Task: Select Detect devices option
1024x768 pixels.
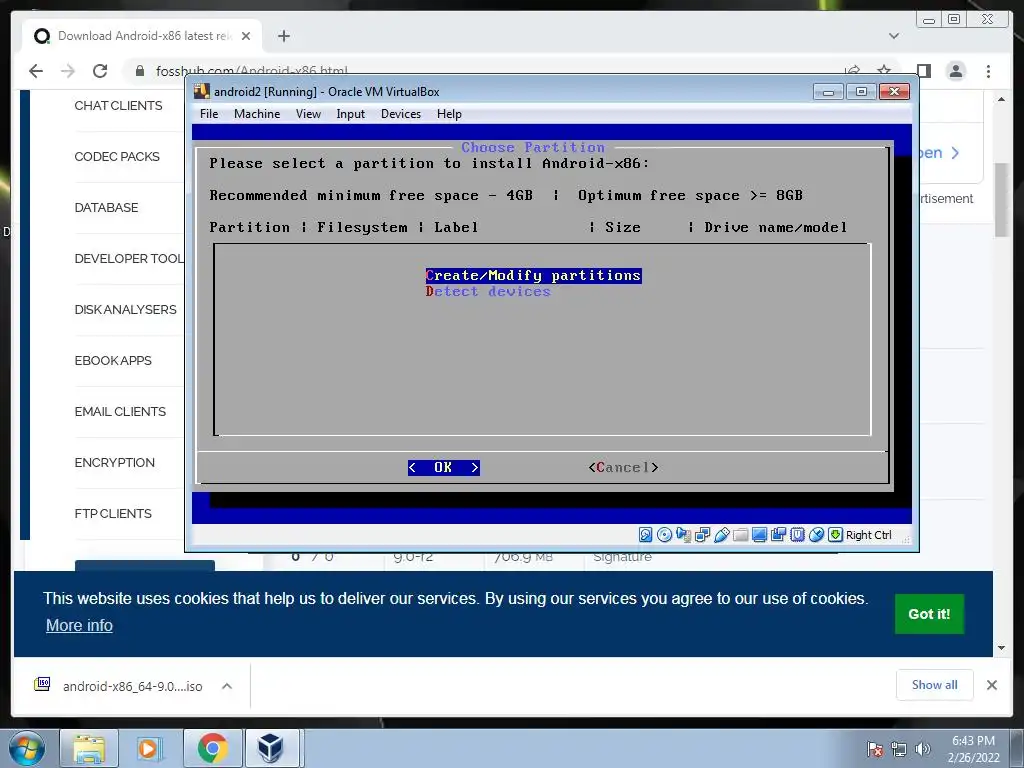Action: tap(488, 292)
